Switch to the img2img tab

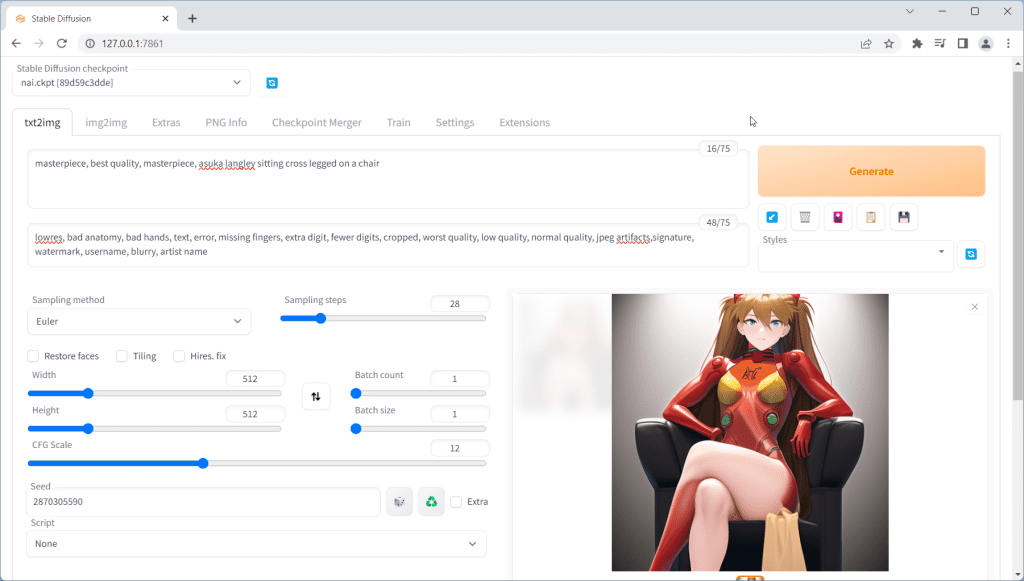pos(106,123)
